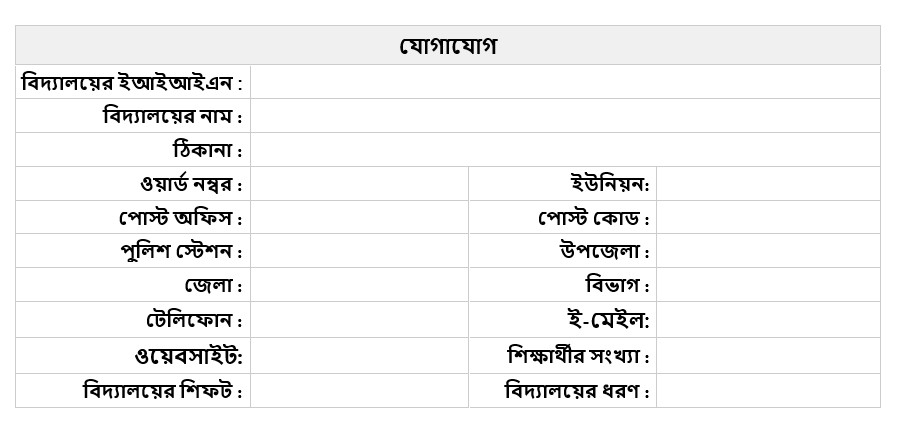
Task: Click the ঠিকানা label text
Action: coord(208,151)
